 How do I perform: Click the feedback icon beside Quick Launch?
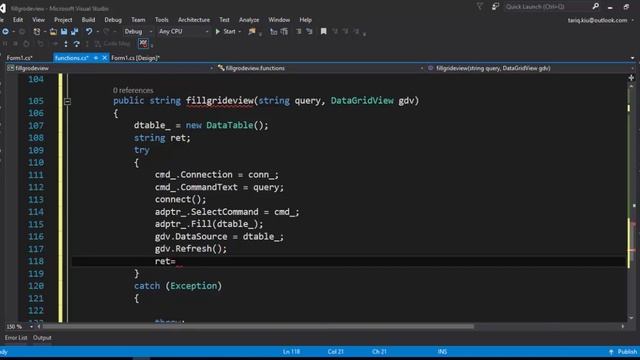(495, 7)
